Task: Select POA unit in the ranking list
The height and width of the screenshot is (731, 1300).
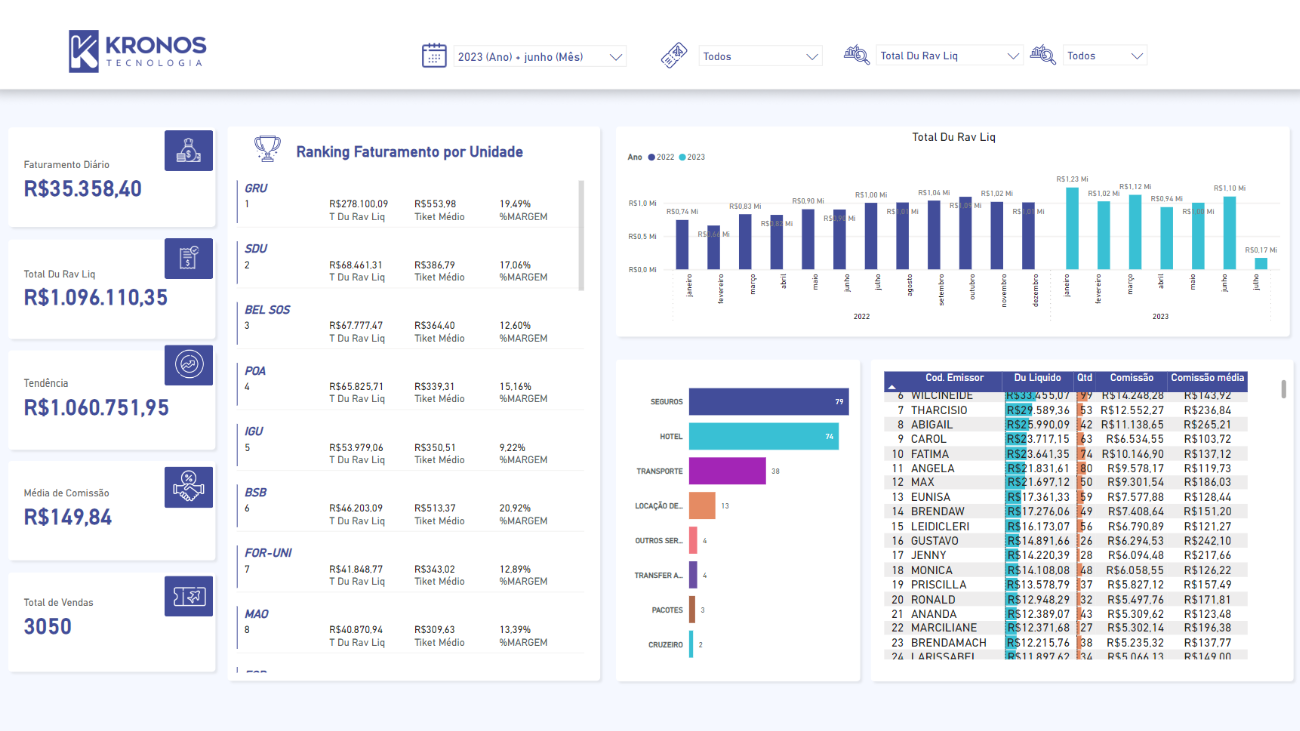Action: point(255,371)
